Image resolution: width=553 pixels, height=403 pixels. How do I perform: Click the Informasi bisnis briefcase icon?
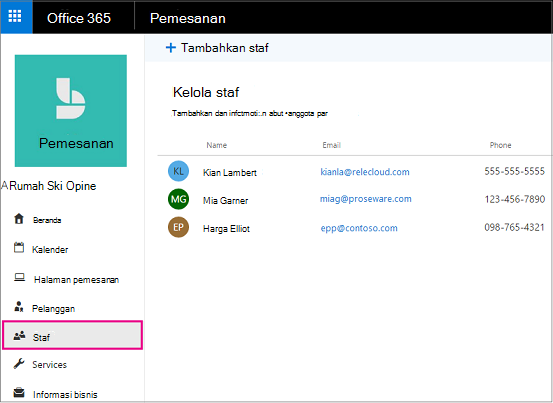19,392
